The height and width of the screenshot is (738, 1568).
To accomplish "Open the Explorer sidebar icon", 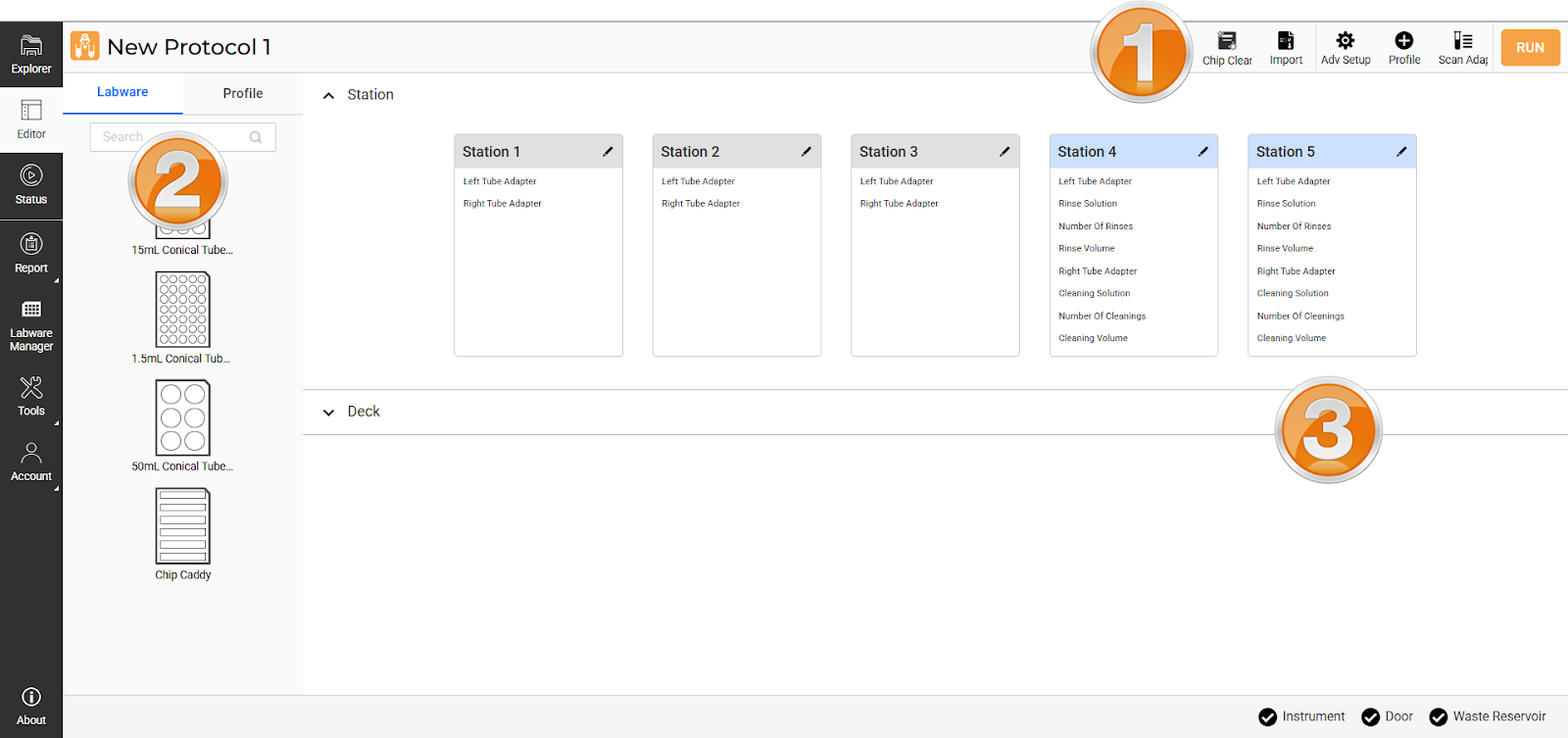I will (31, 54).
